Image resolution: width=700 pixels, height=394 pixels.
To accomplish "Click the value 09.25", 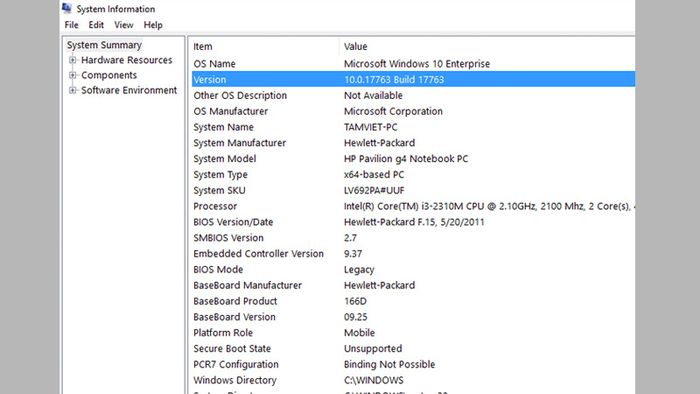I will (x=356, y=317).
